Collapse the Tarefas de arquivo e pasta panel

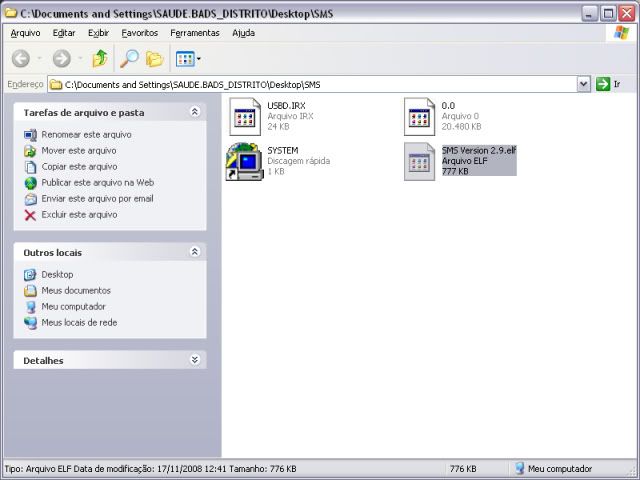click(x=195, y=111)
